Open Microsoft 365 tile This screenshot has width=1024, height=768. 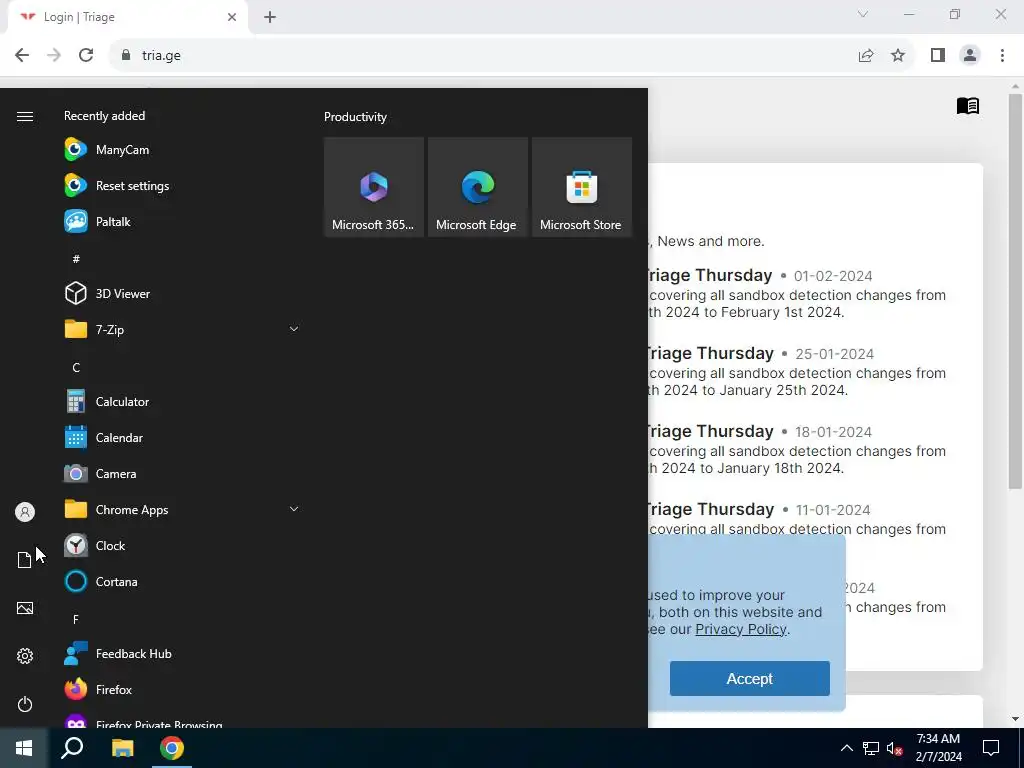(374, 187)
